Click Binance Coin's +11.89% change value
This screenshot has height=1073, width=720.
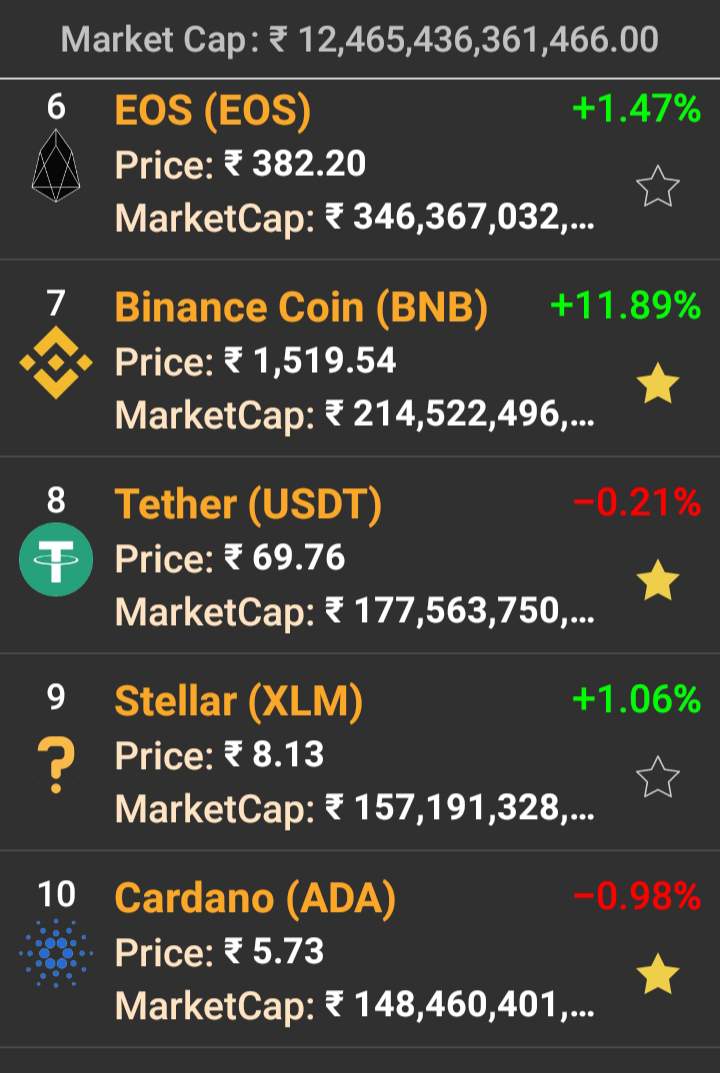[x=625, y=306]
